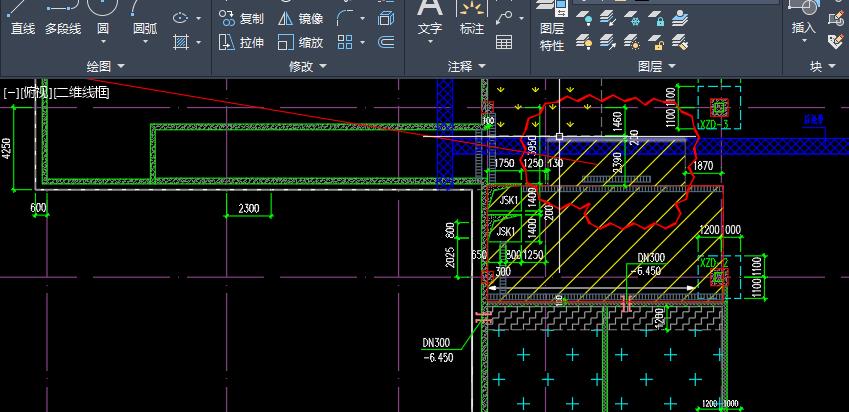Click the XZD-3 label in the drawing
This screenshot has height=412, width=849.
(x=715, y=124)
